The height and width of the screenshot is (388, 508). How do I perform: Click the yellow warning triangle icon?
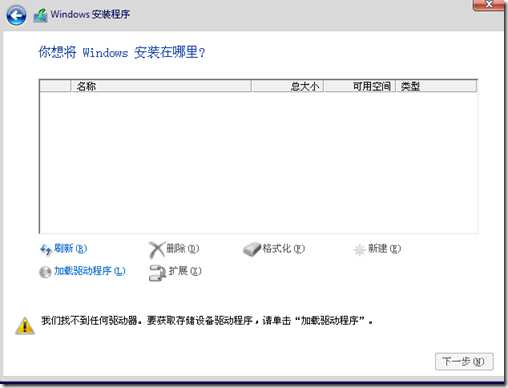click(x=25, y=326)
